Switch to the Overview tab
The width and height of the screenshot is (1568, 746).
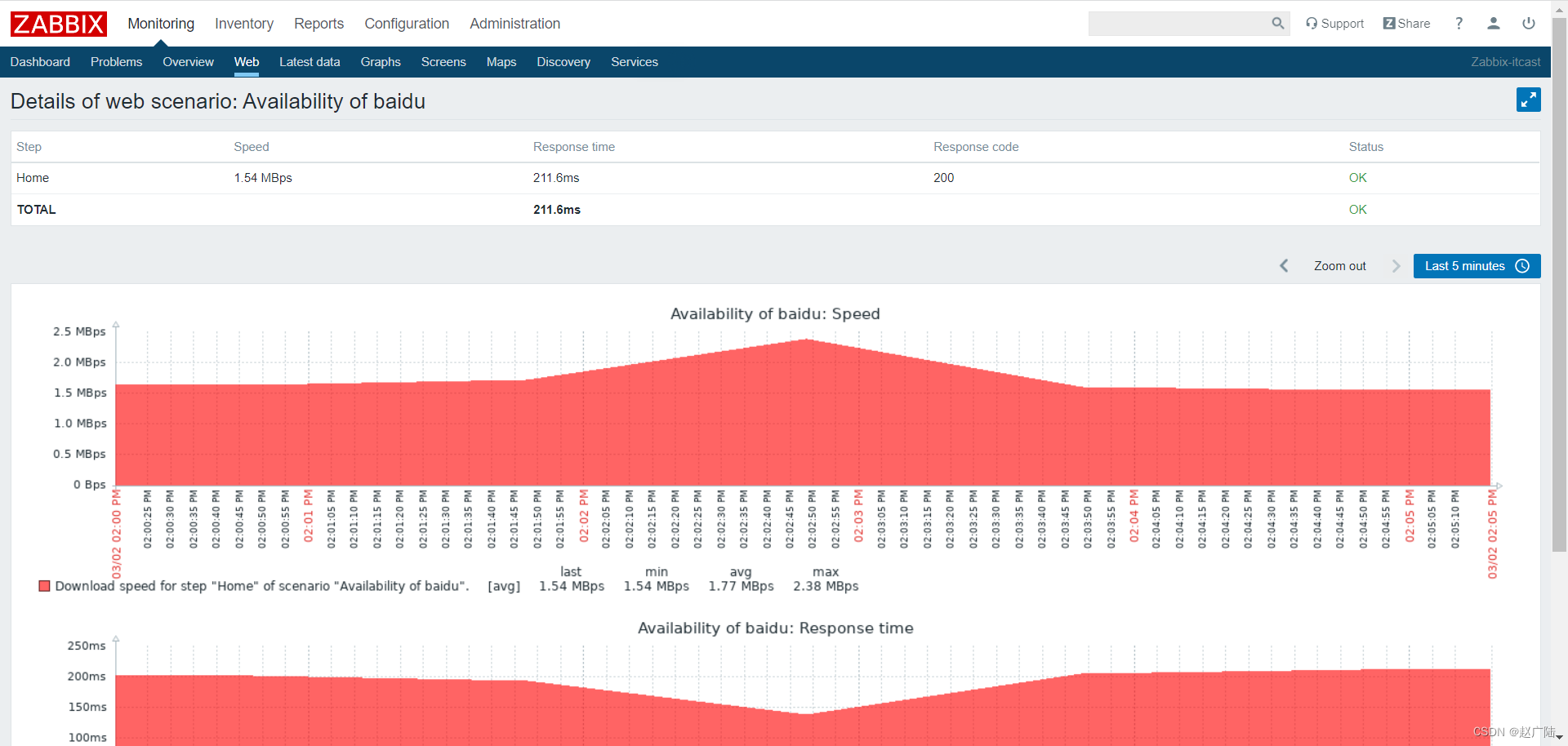tap(188, 62)
